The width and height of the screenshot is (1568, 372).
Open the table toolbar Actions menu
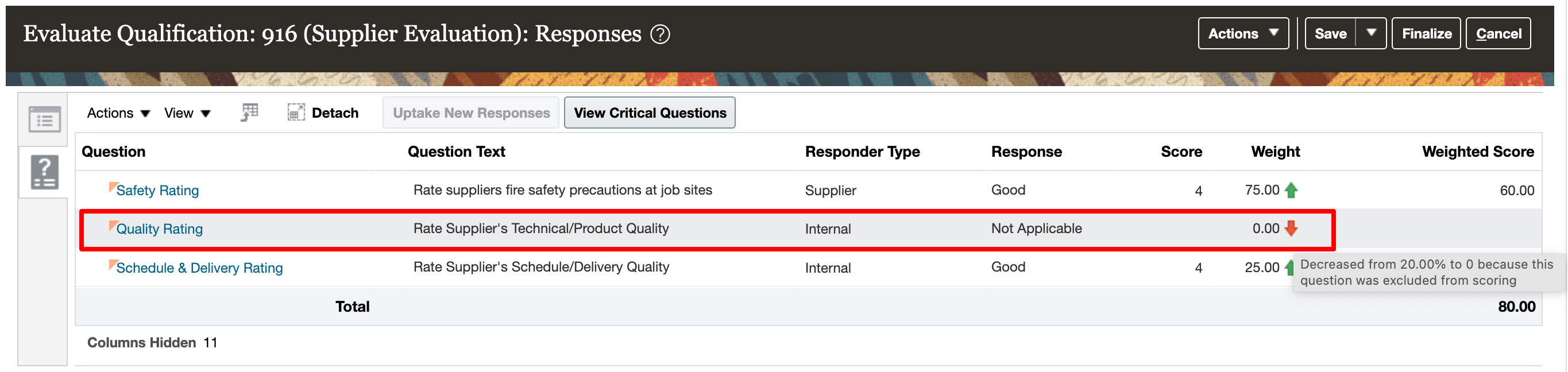pos(118,113)
